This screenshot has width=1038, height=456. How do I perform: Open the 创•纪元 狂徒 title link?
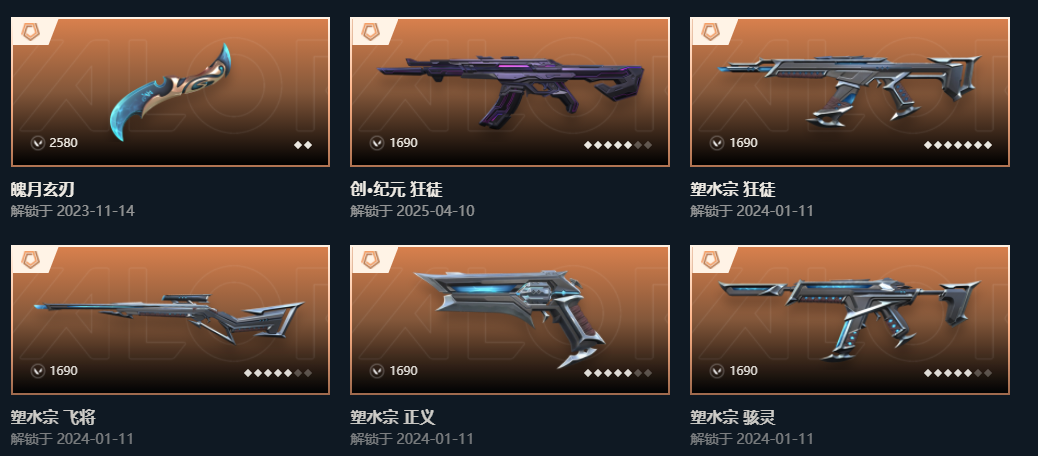click(397, 190)
